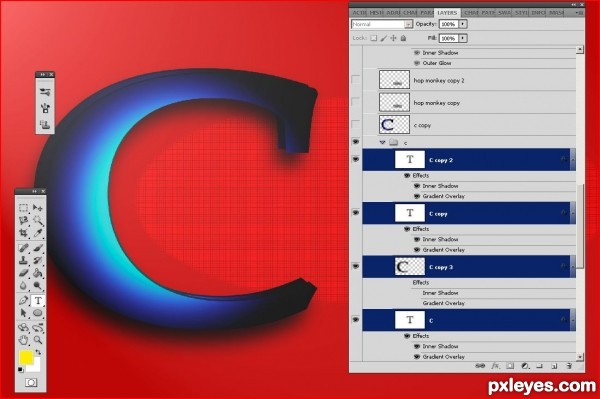Screen dimensions: 600x399
Task: Select the Zoom magnifier tool
Action: [x=38, y=340]
